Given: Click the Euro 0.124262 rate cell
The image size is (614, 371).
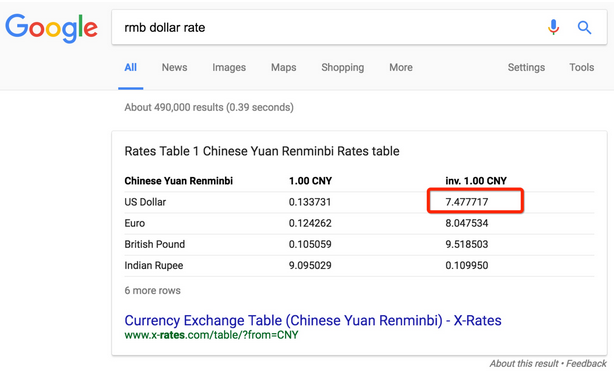Looking at the screenshot, I should (310, 223).
